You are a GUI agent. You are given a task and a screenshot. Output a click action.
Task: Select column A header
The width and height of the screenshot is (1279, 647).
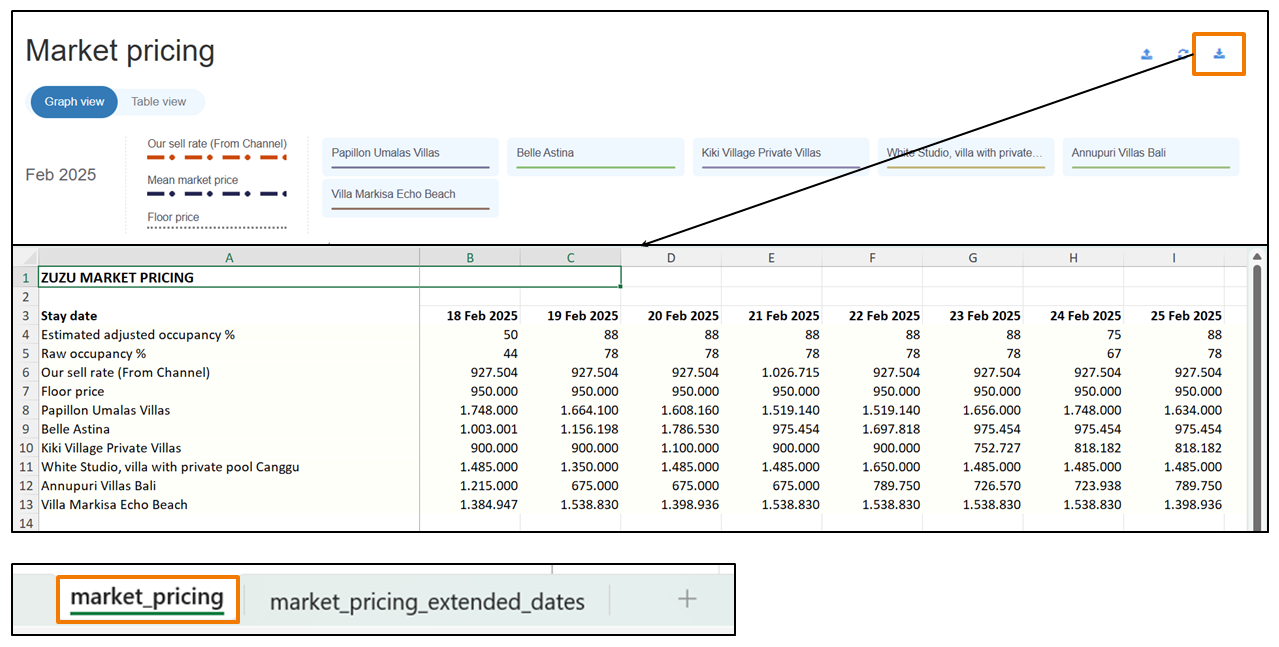click(x=229, y=257)
